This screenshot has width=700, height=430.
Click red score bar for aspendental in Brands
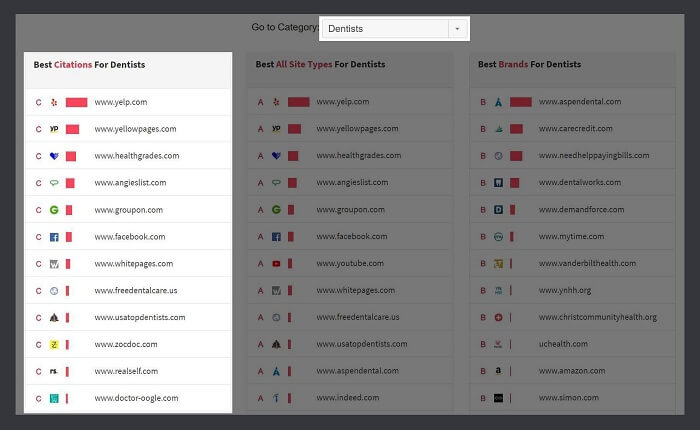[521, 102]
